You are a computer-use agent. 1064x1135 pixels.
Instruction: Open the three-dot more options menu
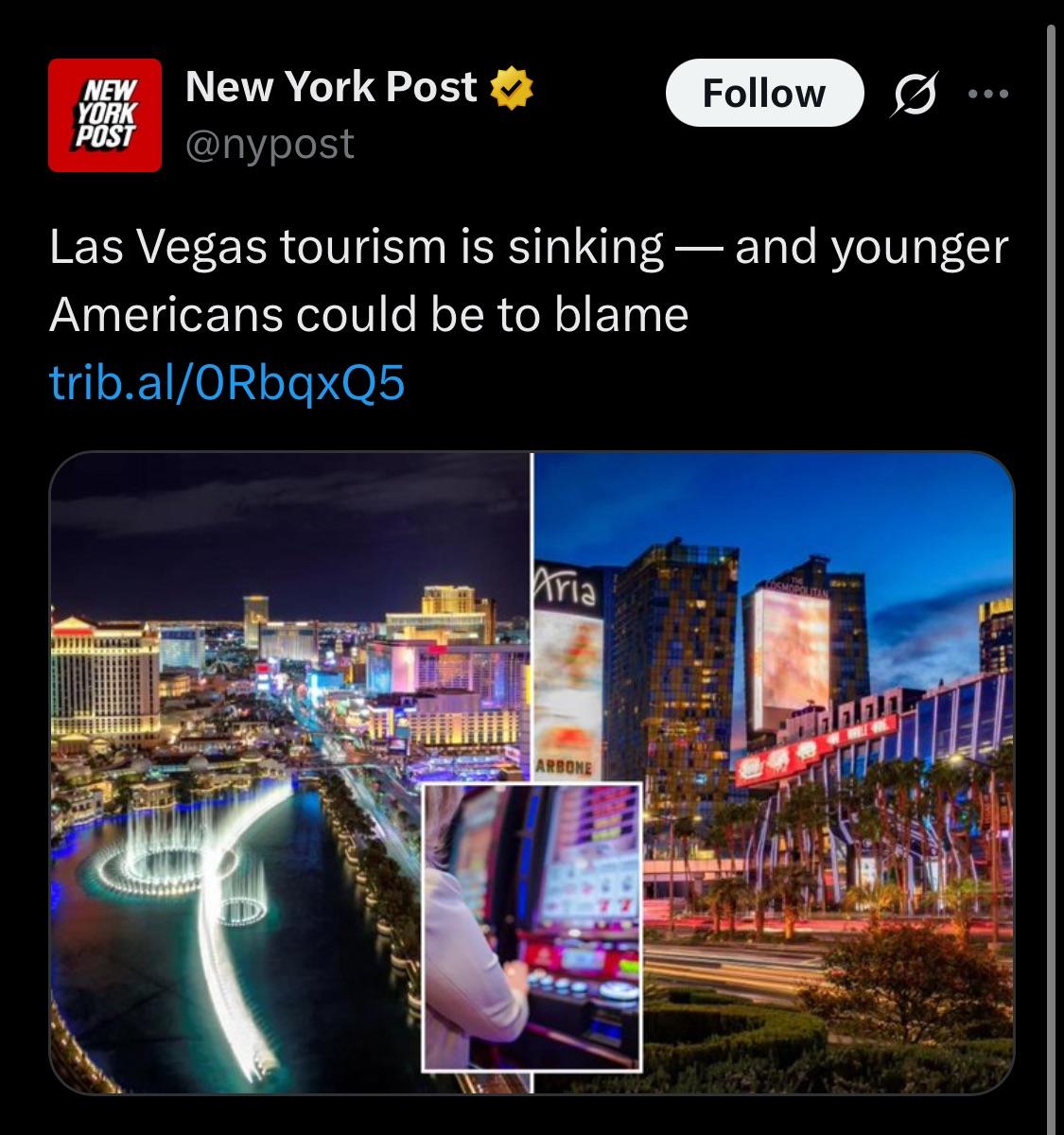click(x=988, y=94)
